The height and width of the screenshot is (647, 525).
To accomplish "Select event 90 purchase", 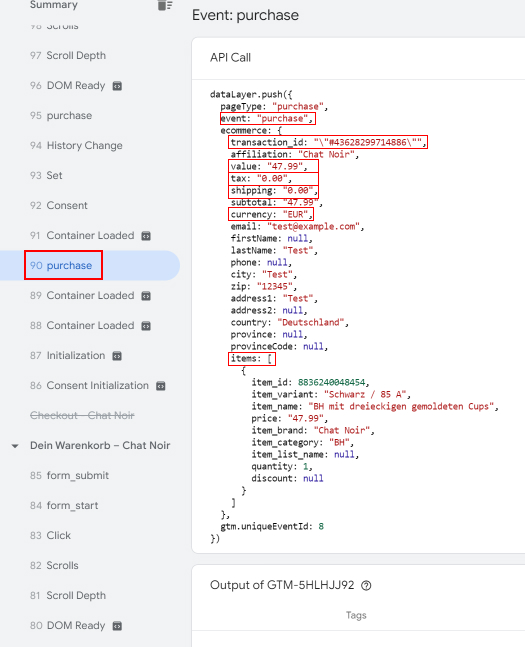I will 61,265.
